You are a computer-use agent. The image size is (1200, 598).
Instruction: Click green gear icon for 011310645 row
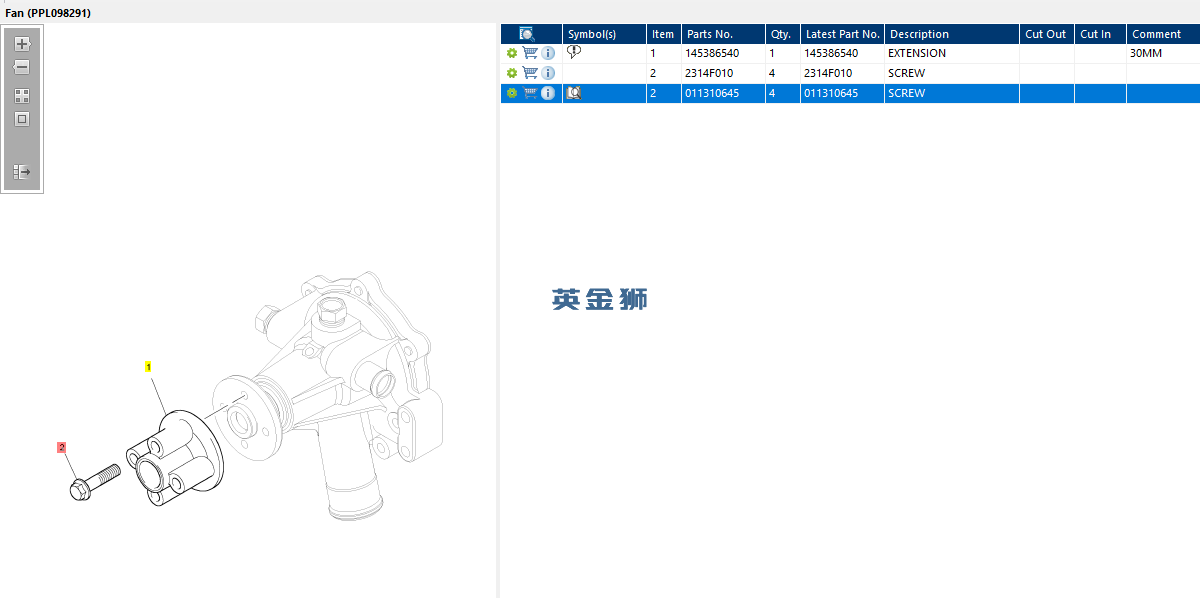coord(512,93)
